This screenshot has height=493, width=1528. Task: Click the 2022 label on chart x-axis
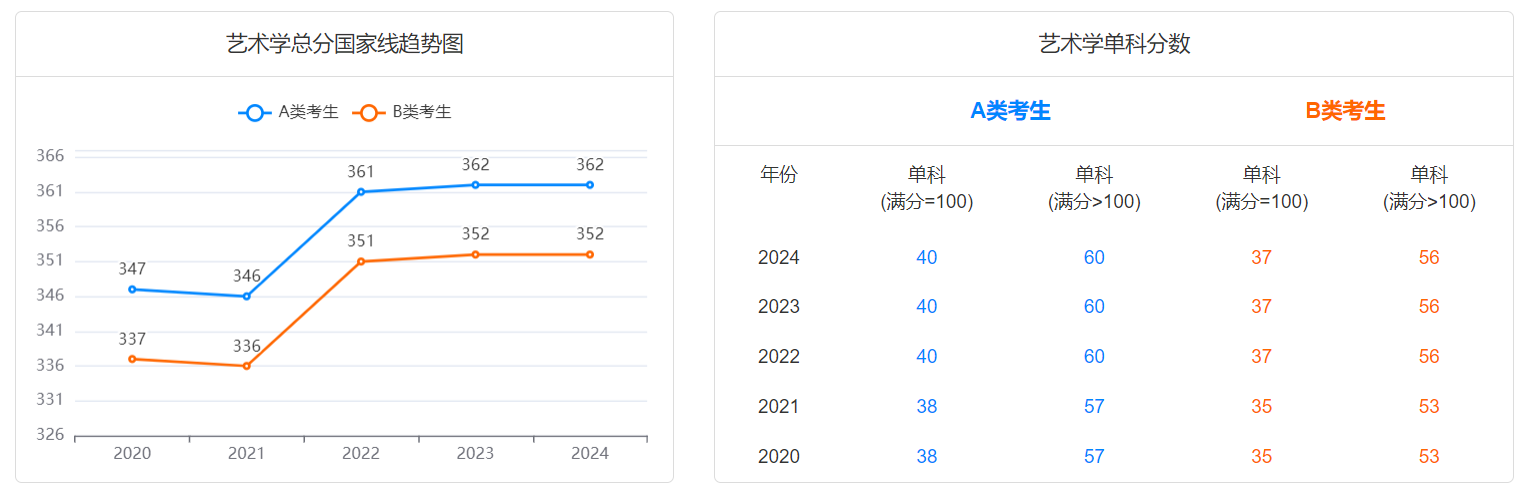pyautogui.click(x=361, y=454)
